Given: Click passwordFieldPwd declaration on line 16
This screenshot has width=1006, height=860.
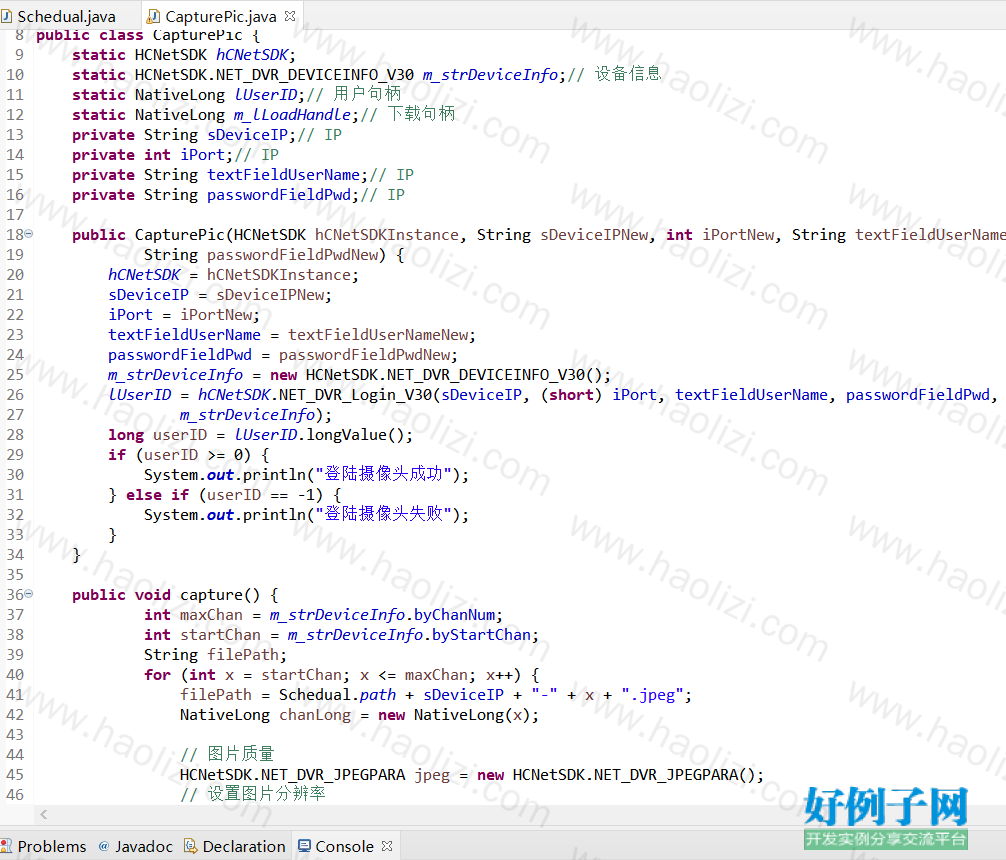Looking at the screenshot, I should (279, 194).
